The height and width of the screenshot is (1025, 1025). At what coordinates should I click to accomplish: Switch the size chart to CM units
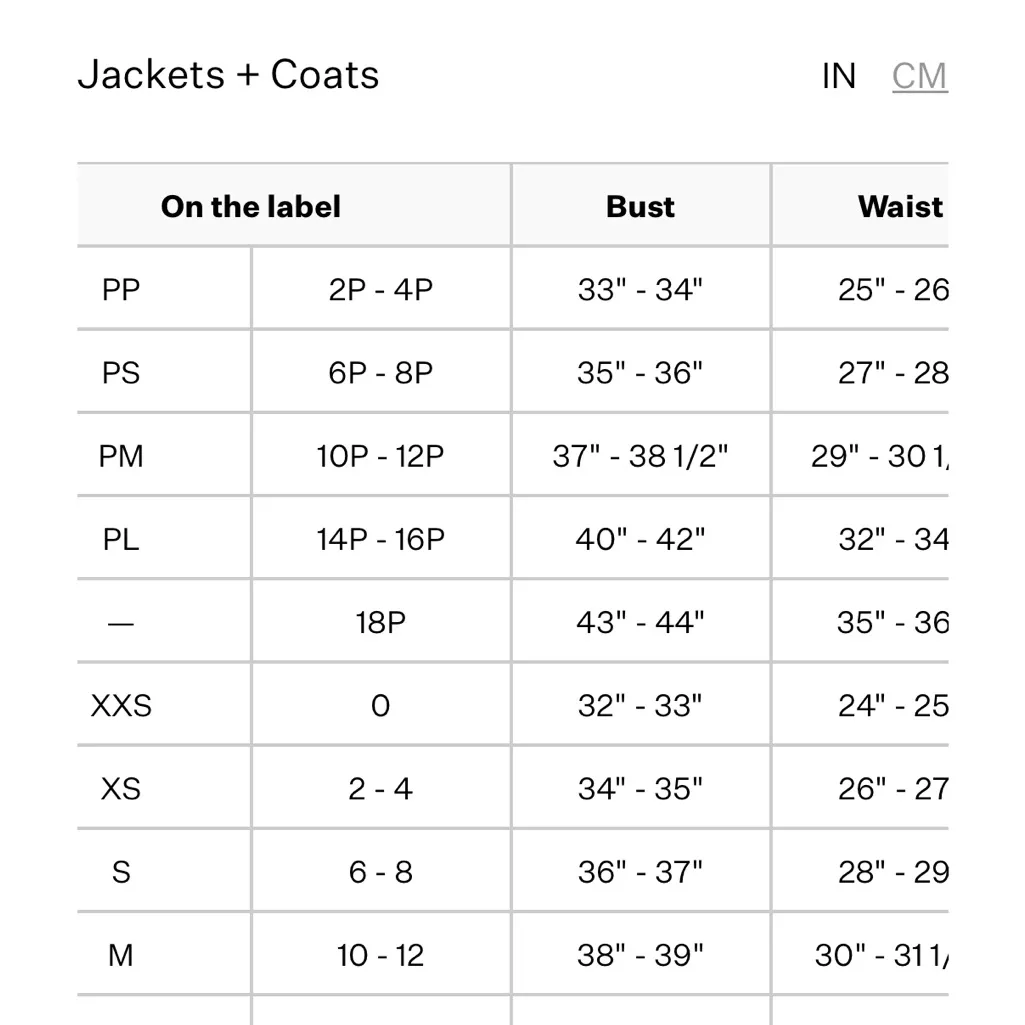(x=919, y=75)
